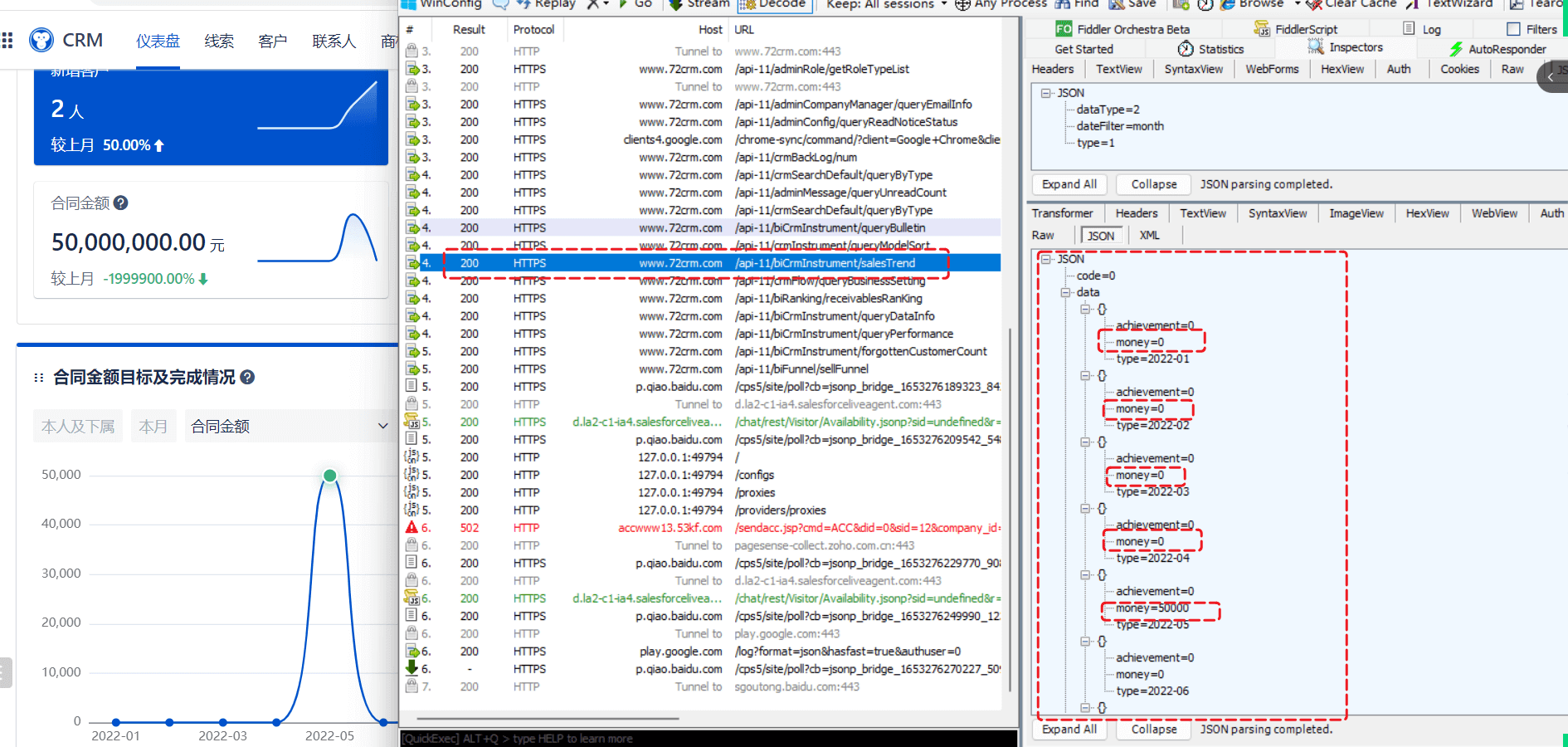Switch to the 线索 navigation tab
1568x747 pixels.
pyautogui.click(x=219, y=41)
